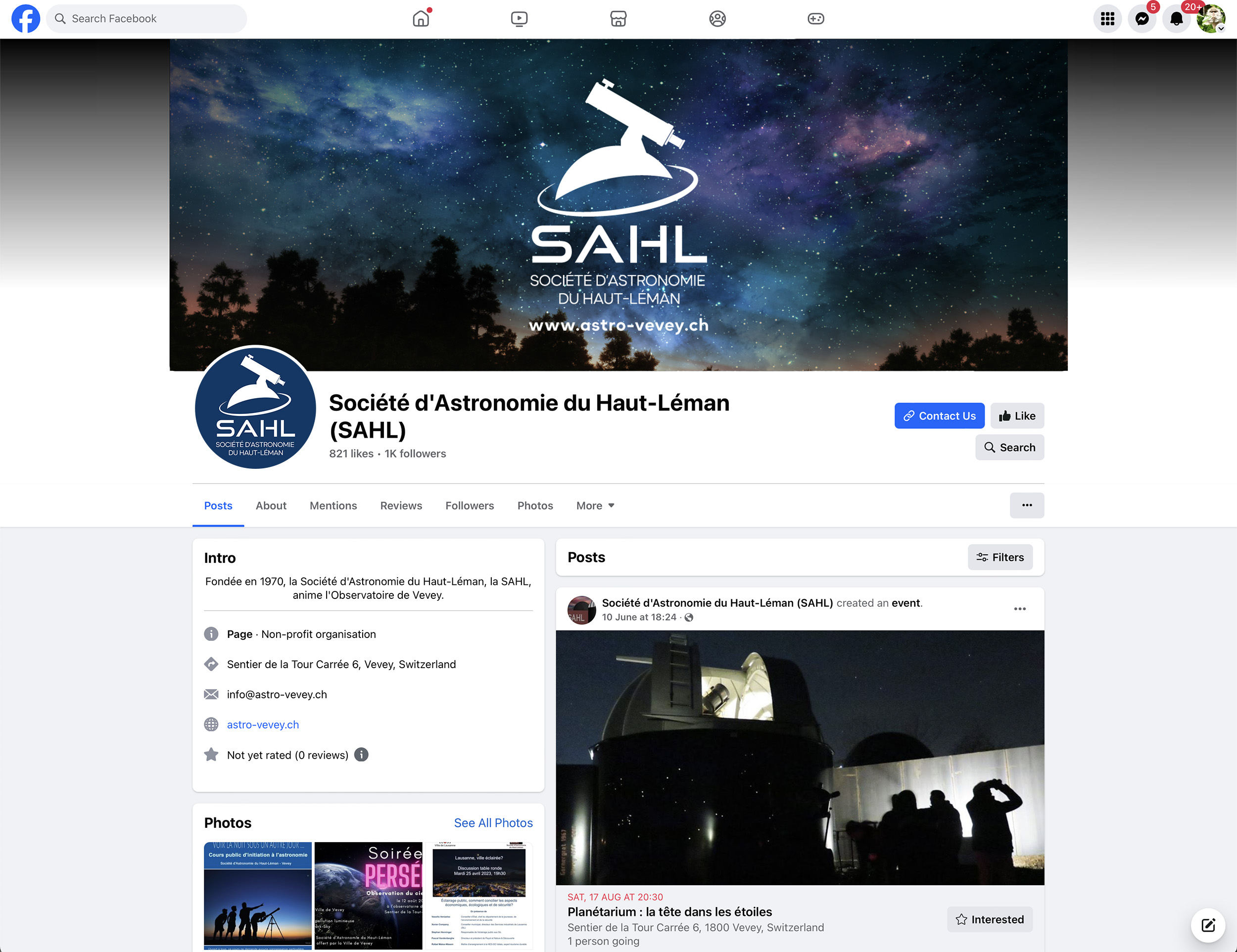Open Messenger chat icon
The height and width of the screenshot is (952, 1237).
coord(1142,19)
